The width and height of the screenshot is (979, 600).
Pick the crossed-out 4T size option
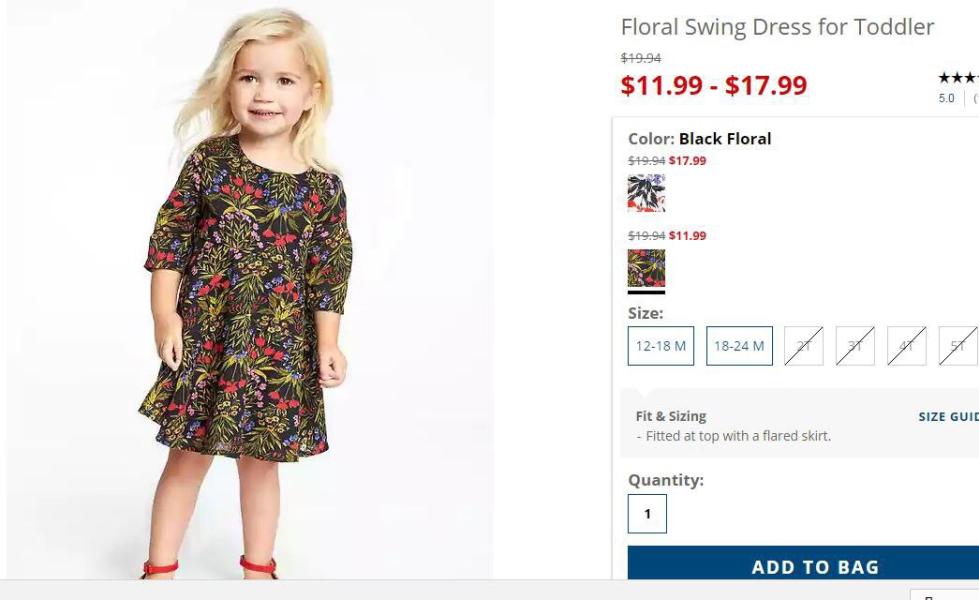tap(907, 346)
